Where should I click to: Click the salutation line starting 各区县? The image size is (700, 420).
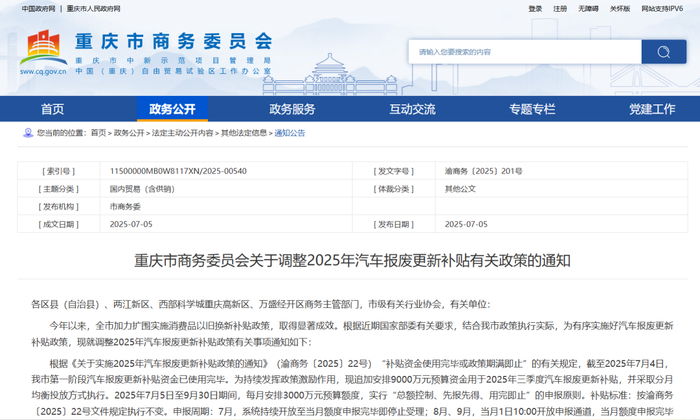click(261, 304)
